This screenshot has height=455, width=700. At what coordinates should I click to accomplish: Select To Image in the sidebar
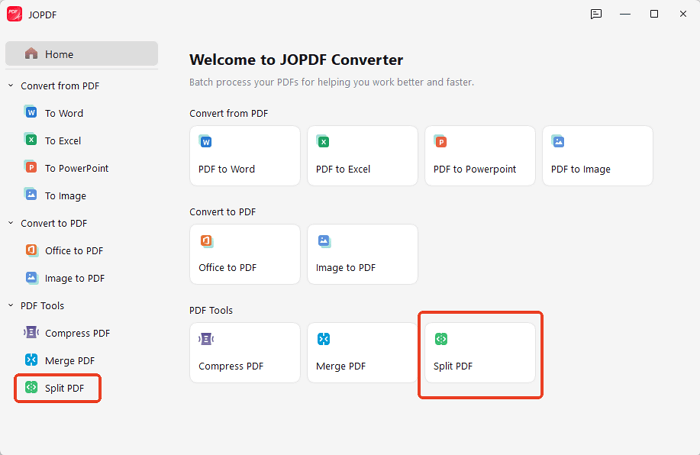click(66, 196)
